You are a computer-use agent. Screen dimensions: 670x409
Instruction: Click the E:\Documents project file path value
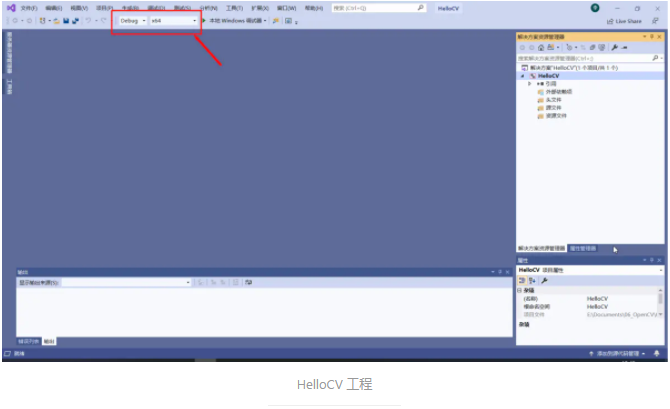[622, 315]
